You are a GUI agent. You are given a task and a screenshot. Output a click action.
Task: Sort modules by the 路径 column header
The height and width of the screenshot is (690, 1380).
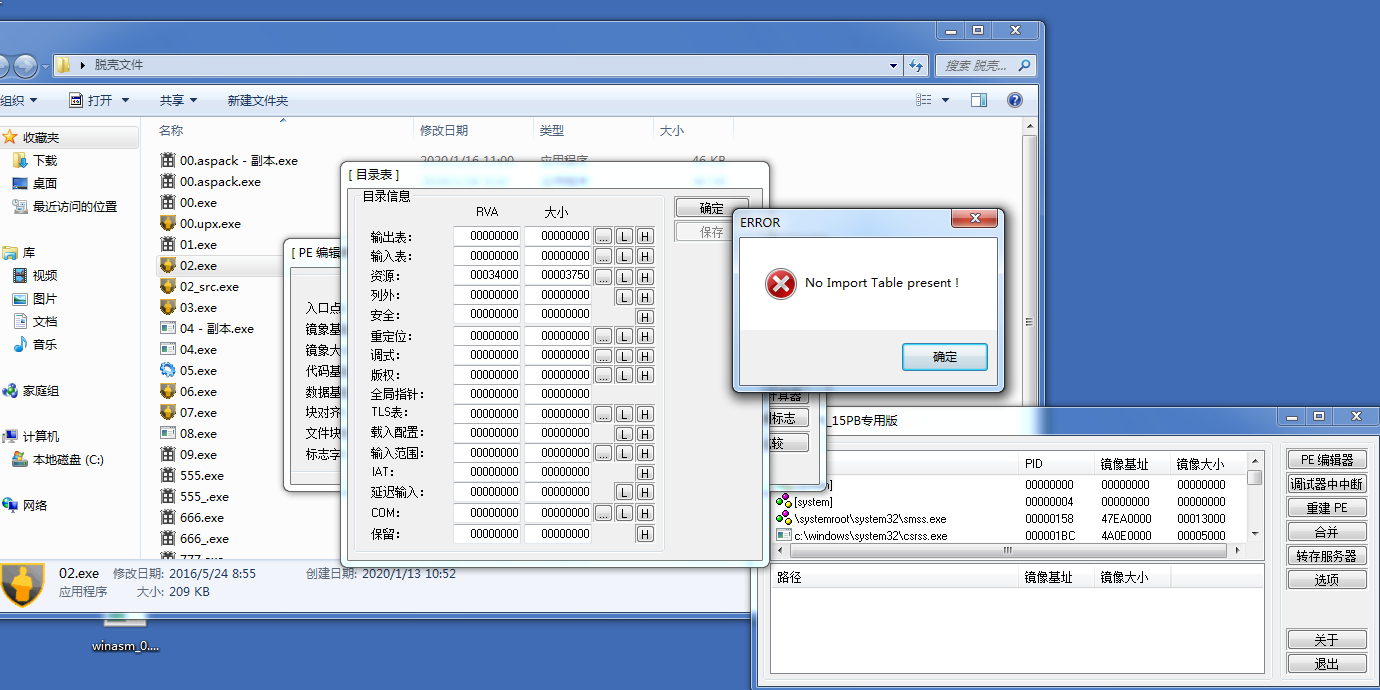[895, 577]
